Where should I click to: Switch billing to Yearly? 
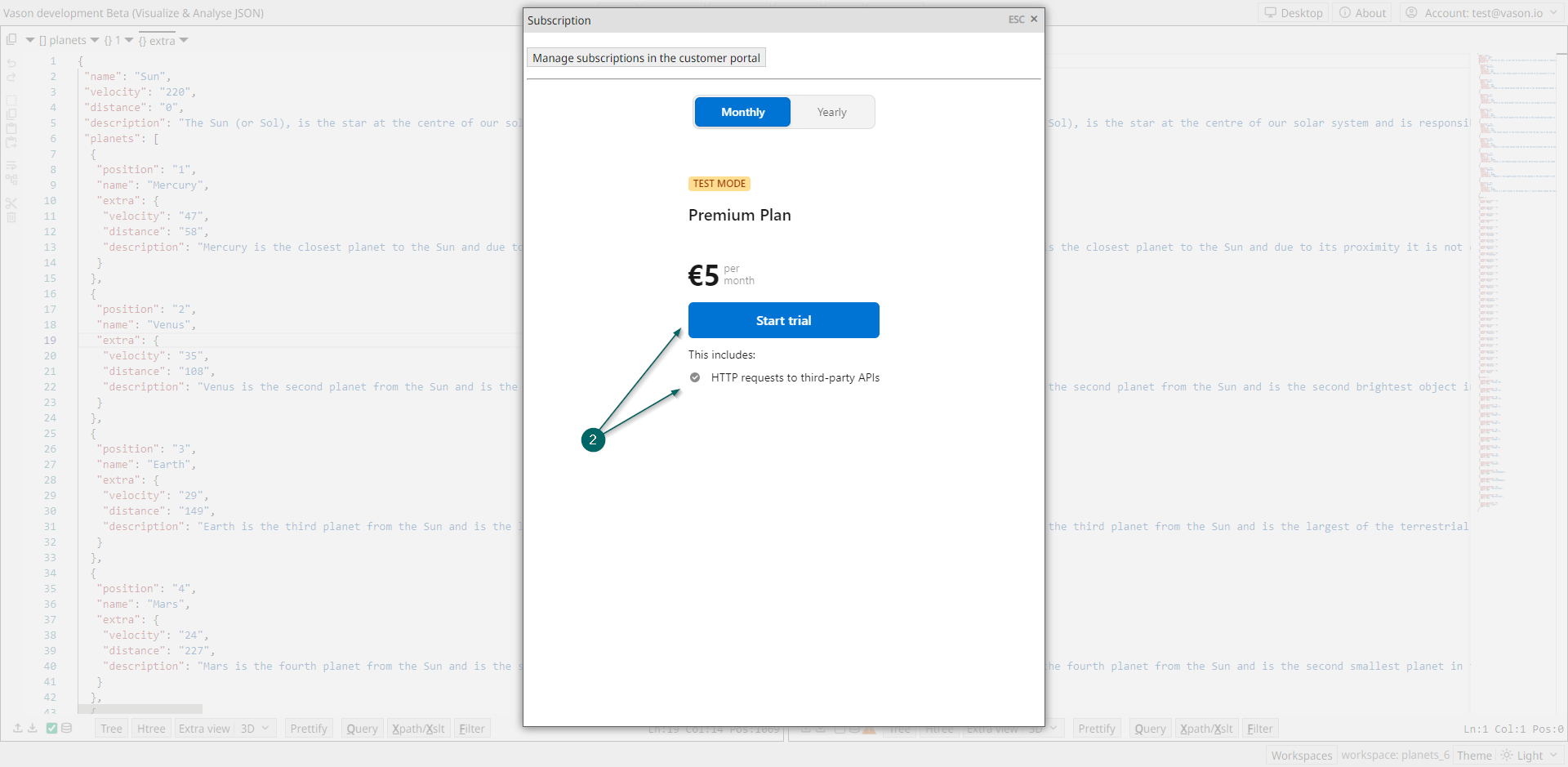(831, 112)
